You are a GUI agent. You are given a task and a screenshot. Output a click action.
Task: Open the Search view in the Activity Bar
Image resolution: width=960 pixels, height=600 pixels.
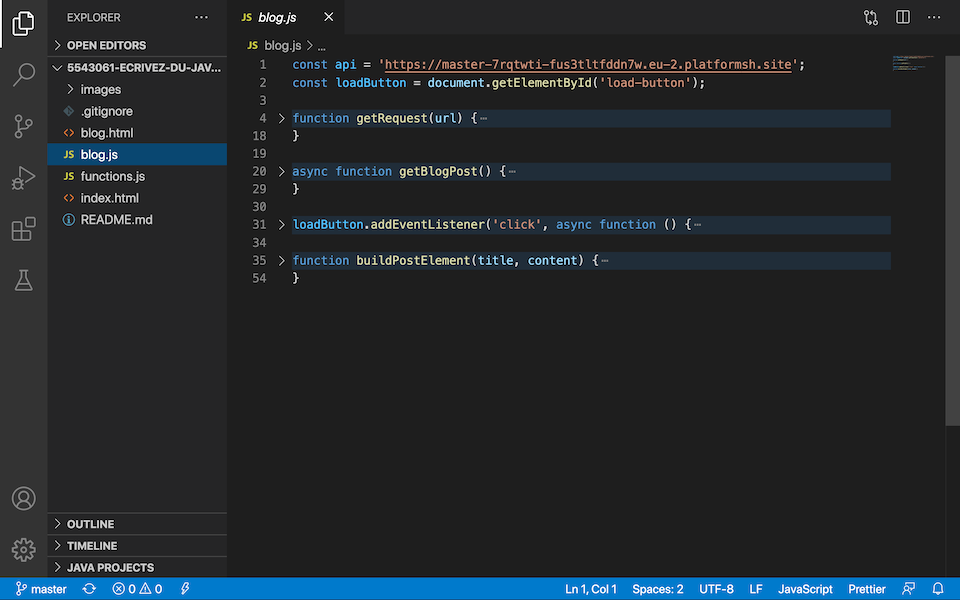tap(24, 75)
